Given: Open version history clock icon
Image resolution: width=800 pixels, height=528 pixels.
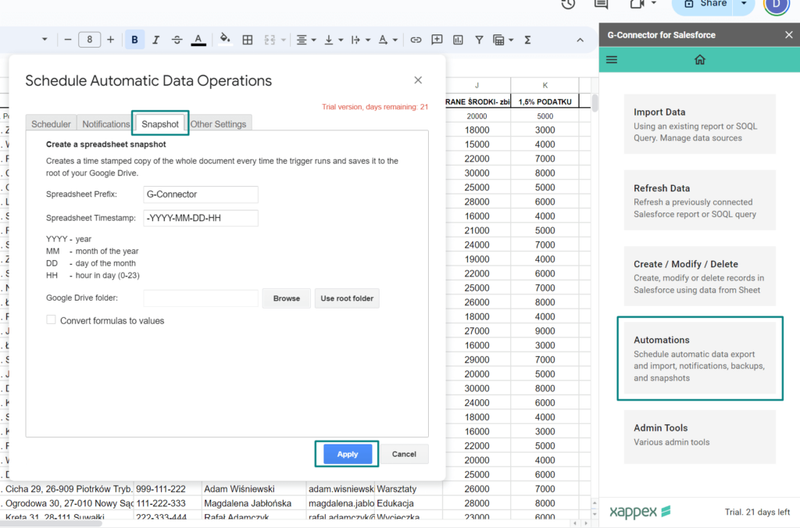Looking at the screenshot, I should [568, 4].
